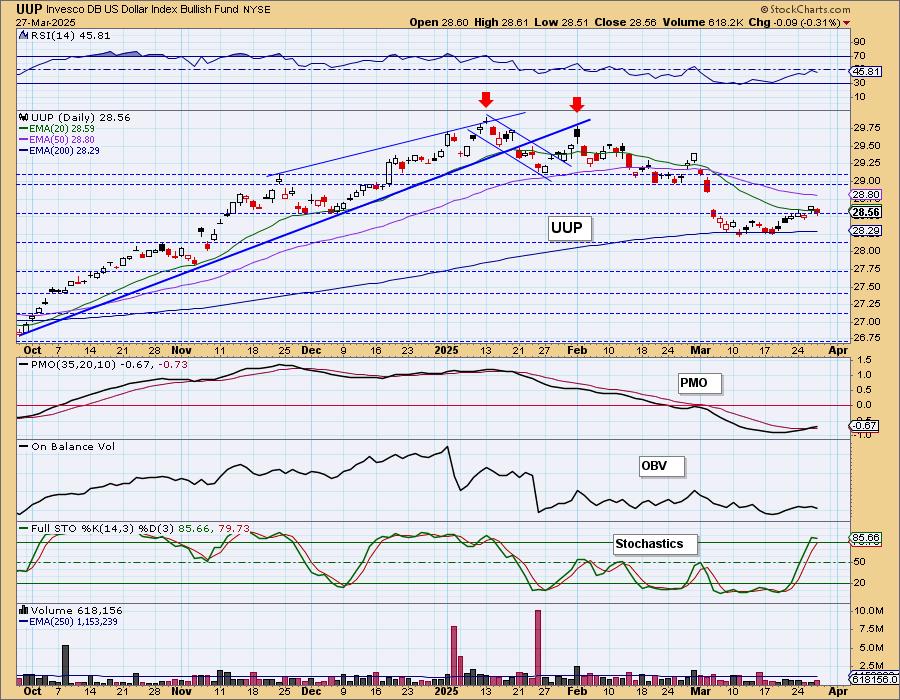Click the 28.56 last price axis tag
This screenshot has height=700, width=900.
click(x=866, y=212)
